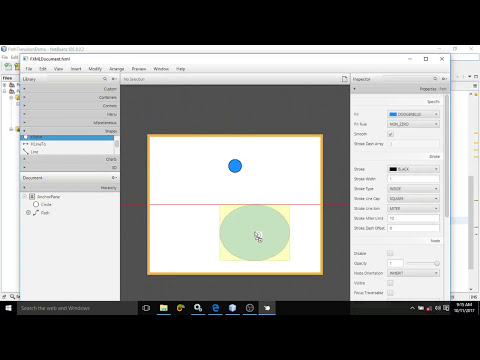Image resolution: width=480 pixels, height=360 pixels.
Task: Open the Arrange menu
Action: coord(117,69)
